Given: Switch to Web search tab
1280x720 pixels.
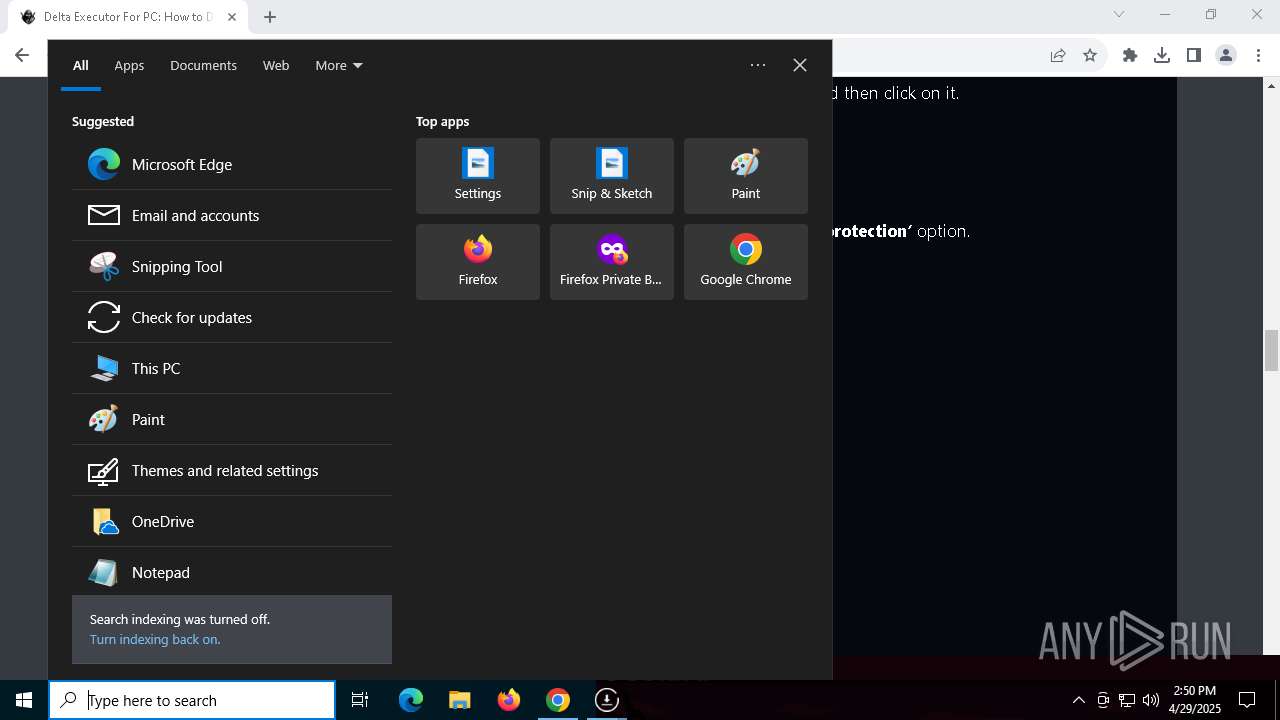Looking at the screenshot, I should click(276, 65).
